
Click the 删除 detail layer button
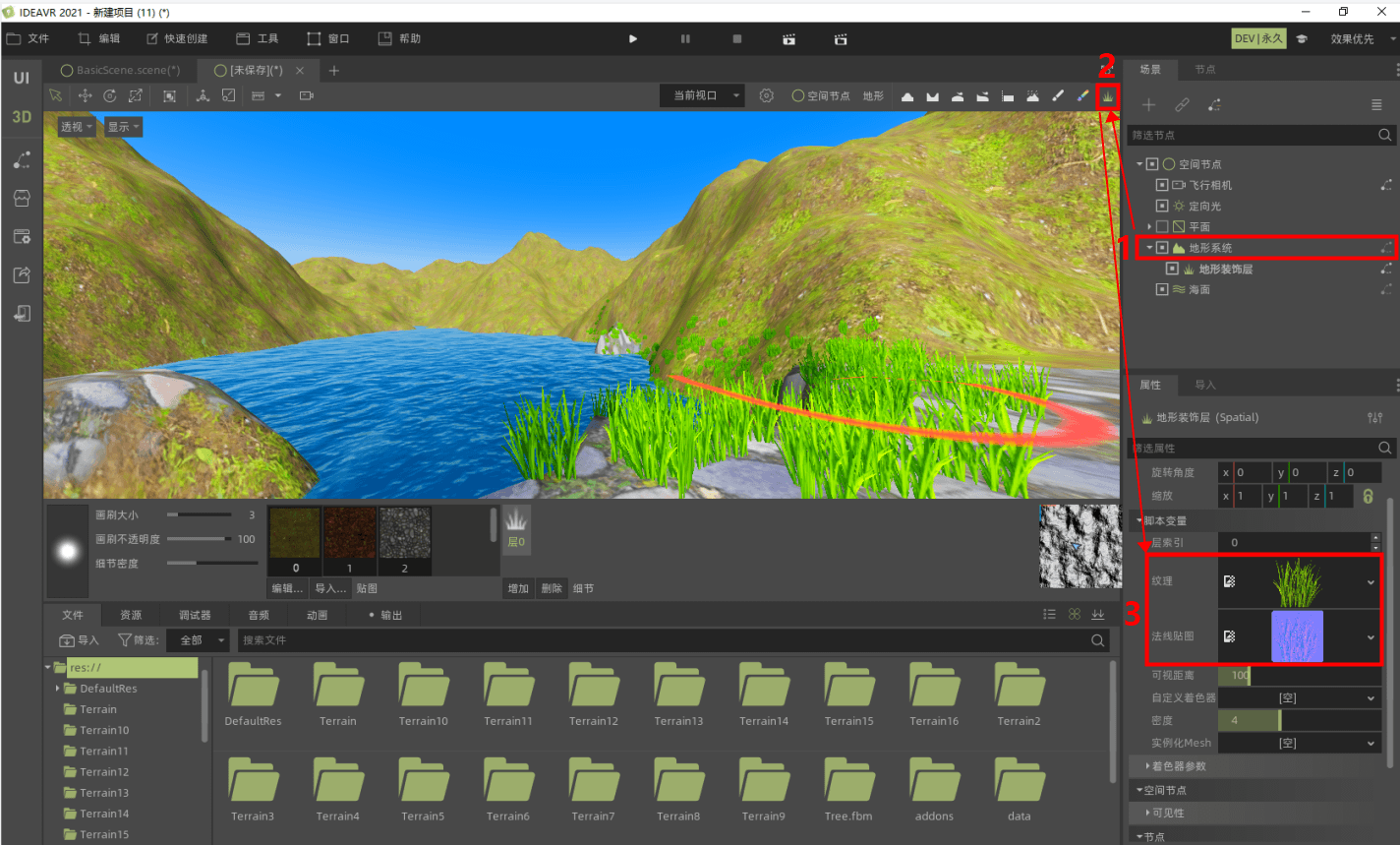(552, 588)
